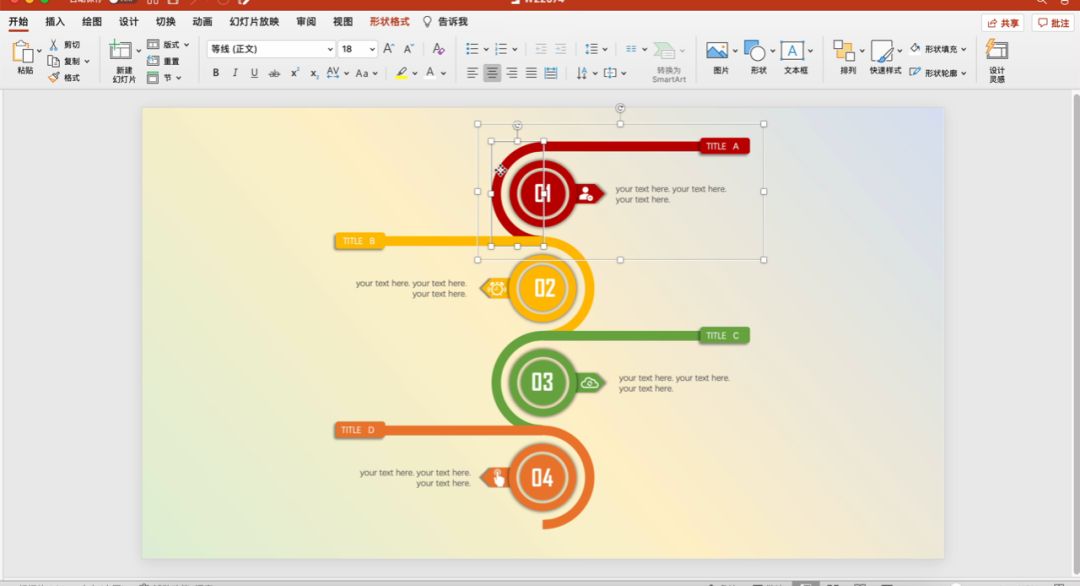Click the bulleted list icon
Screen dimensions: 1080x586
[x=472, y=49]
